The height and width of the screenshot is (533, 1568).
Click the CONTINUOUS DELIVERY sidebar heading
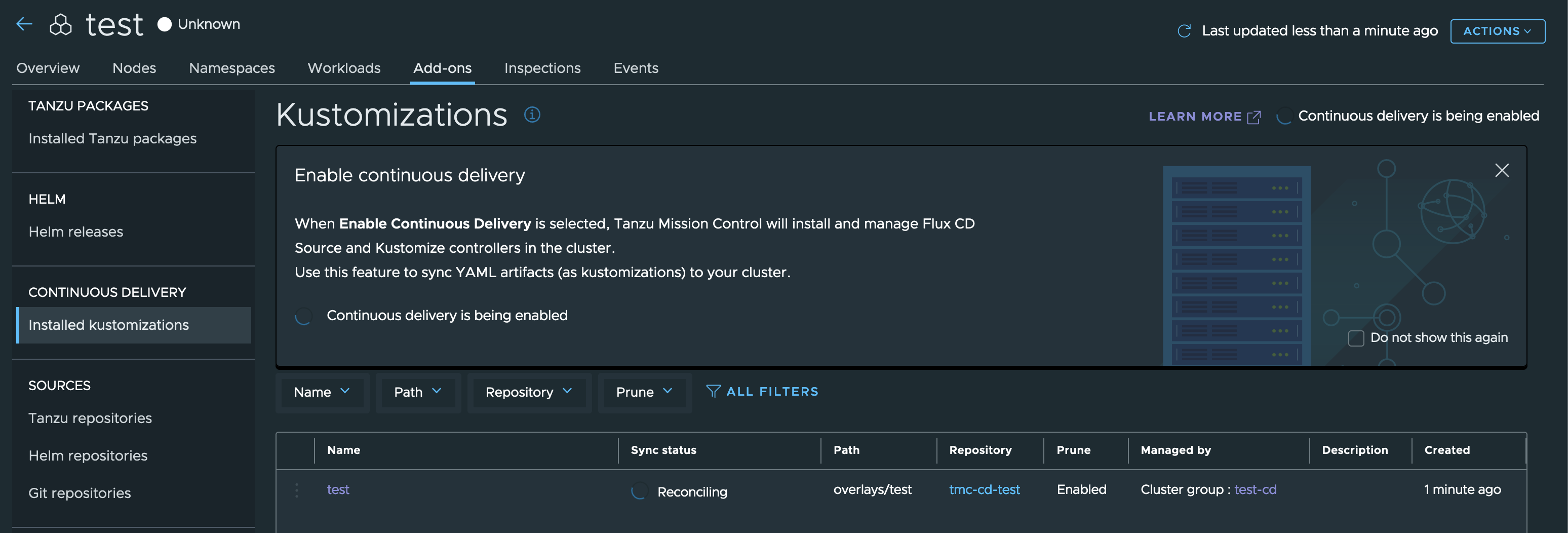click(x=107, y=292)
